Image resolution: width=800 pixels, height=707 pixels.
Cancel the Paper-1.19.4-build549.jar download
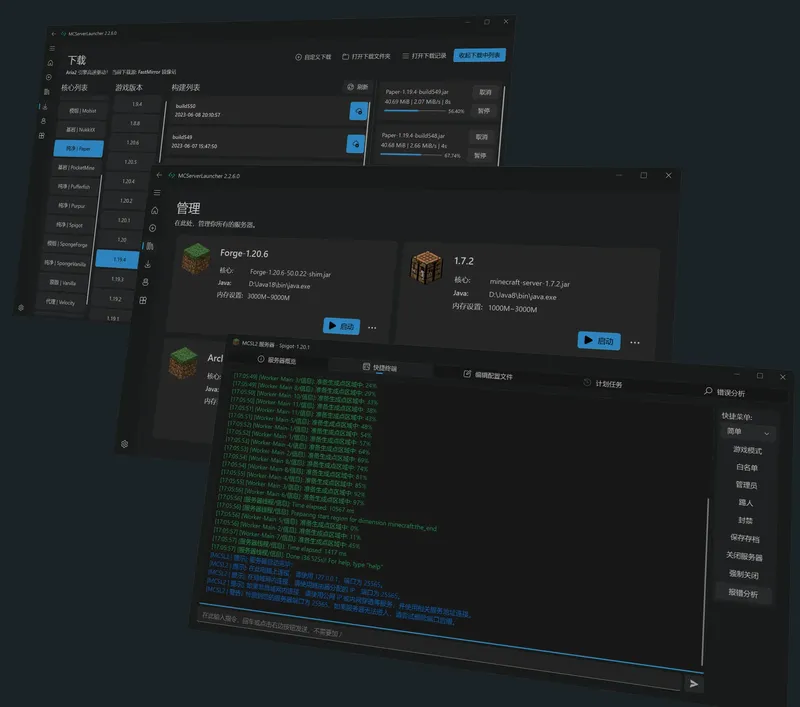485,92
